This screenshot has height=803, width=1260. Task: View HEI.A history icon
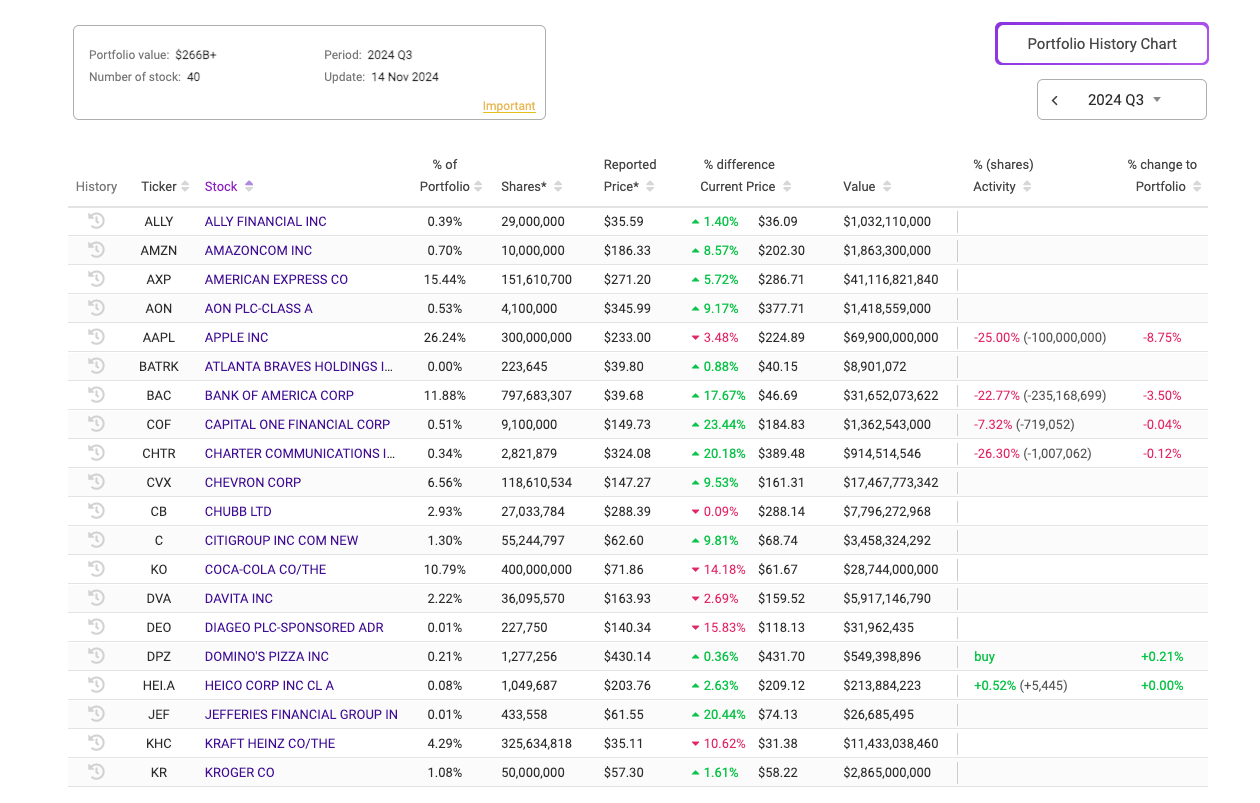point(96,685)
